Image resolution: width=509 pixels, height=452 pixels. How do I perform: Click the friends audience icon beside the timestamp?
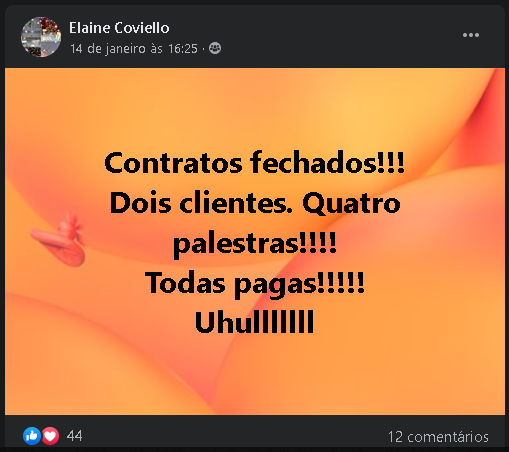[215, 49]
